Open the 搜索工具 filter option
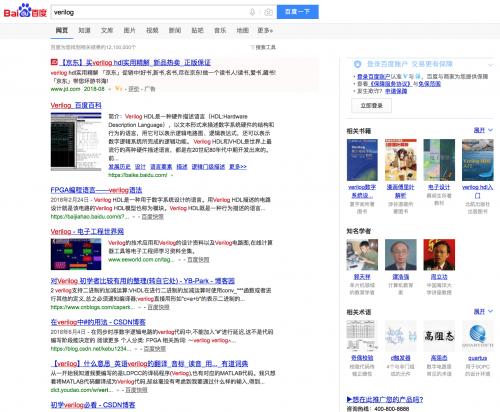Image resolution: width=500 pixels, height=412 pixels. coord(263,47)
